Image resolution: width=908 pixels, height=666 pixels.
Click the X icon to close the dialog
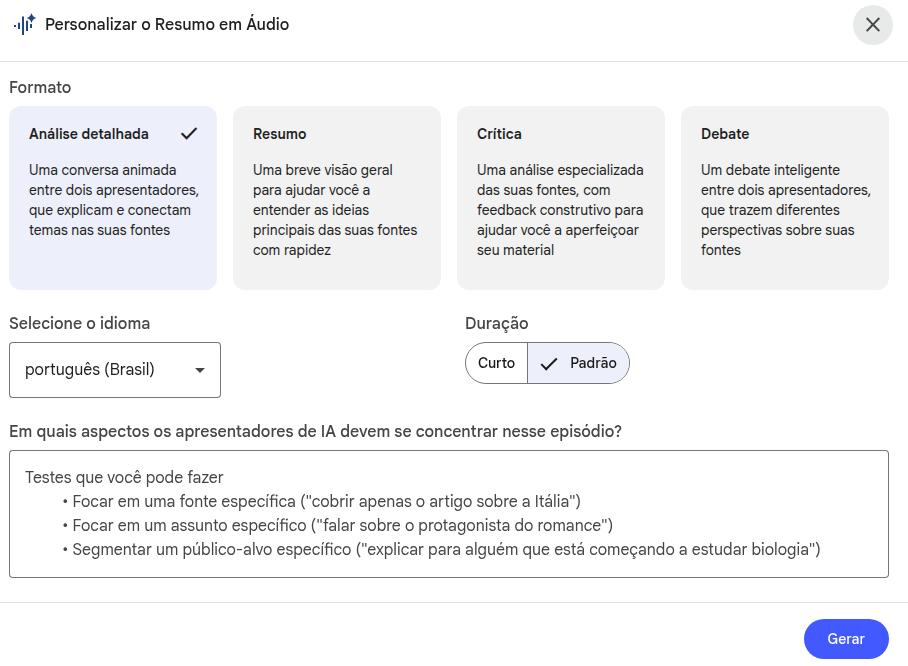tap(872, 24)
